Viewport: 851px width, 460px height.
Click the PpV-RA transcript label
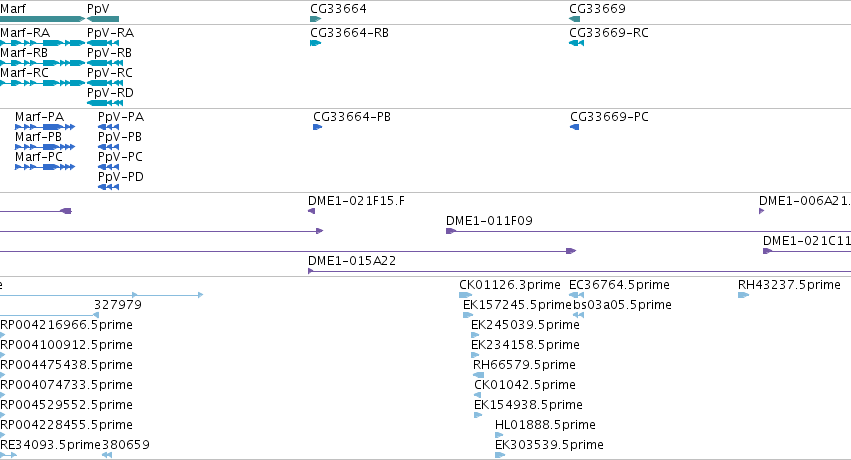(x=110, y=33)
